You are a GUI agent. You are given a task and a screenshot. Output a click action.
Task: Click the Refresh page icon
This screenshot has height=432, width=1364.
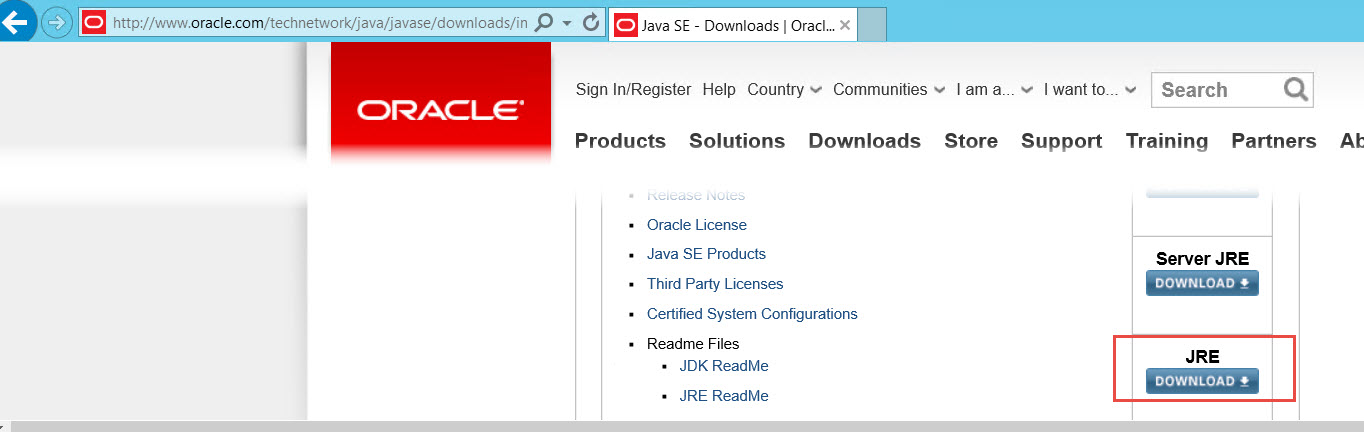click(x=591, y=22)
